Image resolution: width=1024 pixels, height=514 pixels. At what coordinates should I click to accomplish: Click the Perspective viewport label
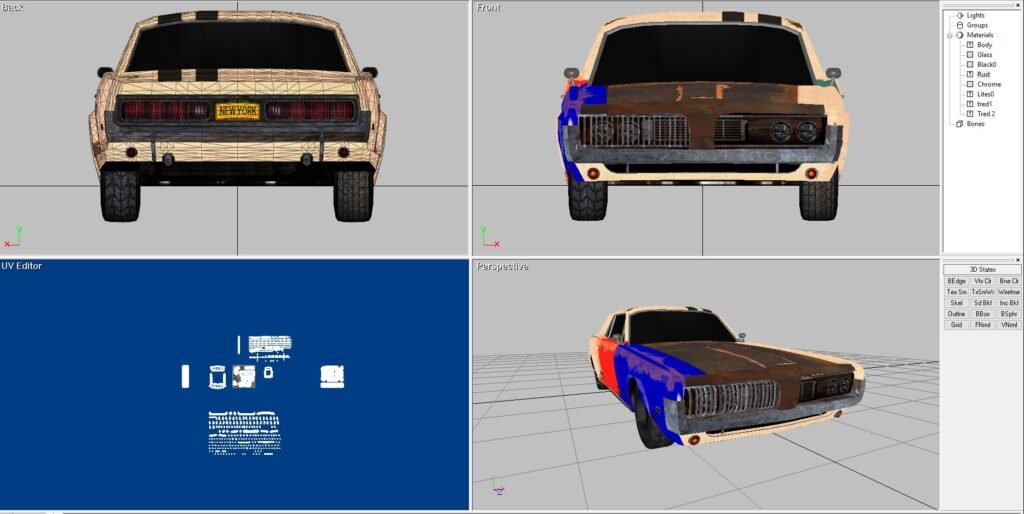pos(502,267)
